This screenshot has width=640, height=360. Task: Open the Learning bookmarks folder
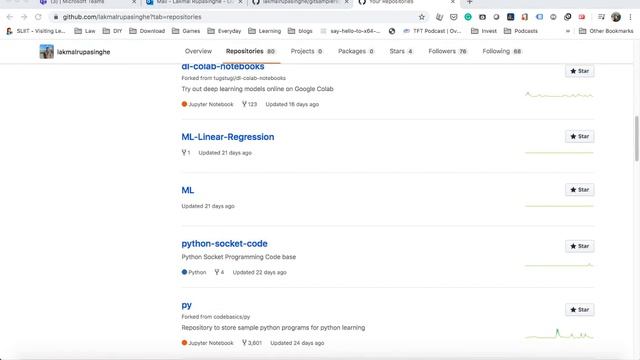[x=264, y=31]
